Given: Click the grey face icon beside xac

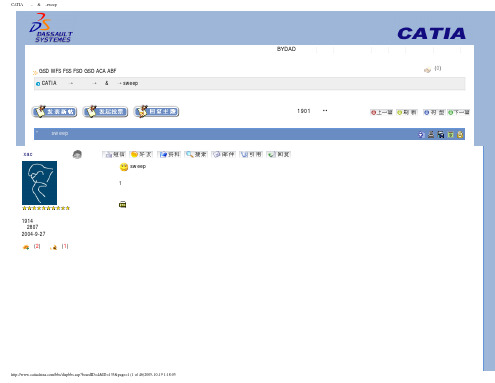Looking at the screenshot, I should [77, 154].
